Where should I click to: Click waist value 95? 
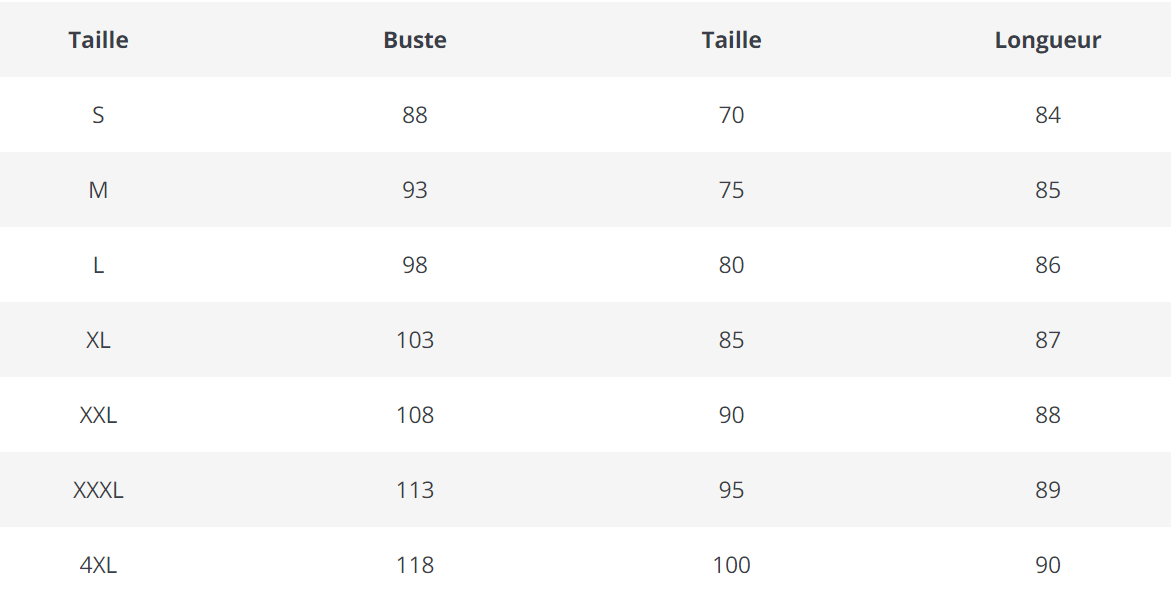pyautogui.click(x=731, y=490)
